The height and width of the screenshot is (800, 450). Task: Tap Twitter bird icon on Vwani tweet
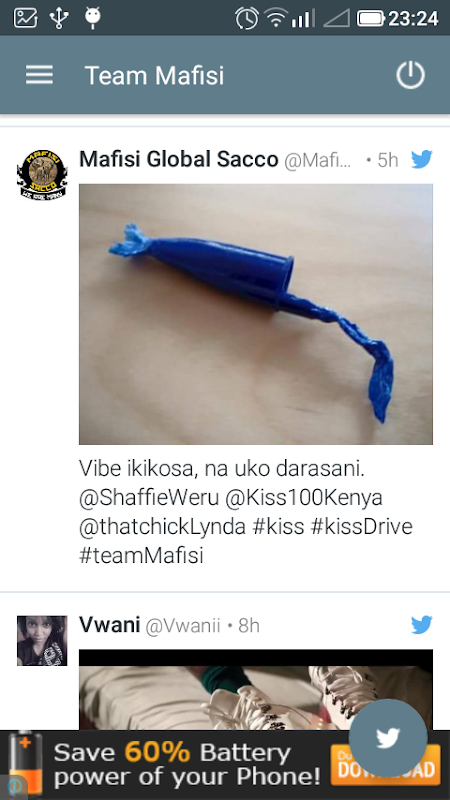[421, 624]
